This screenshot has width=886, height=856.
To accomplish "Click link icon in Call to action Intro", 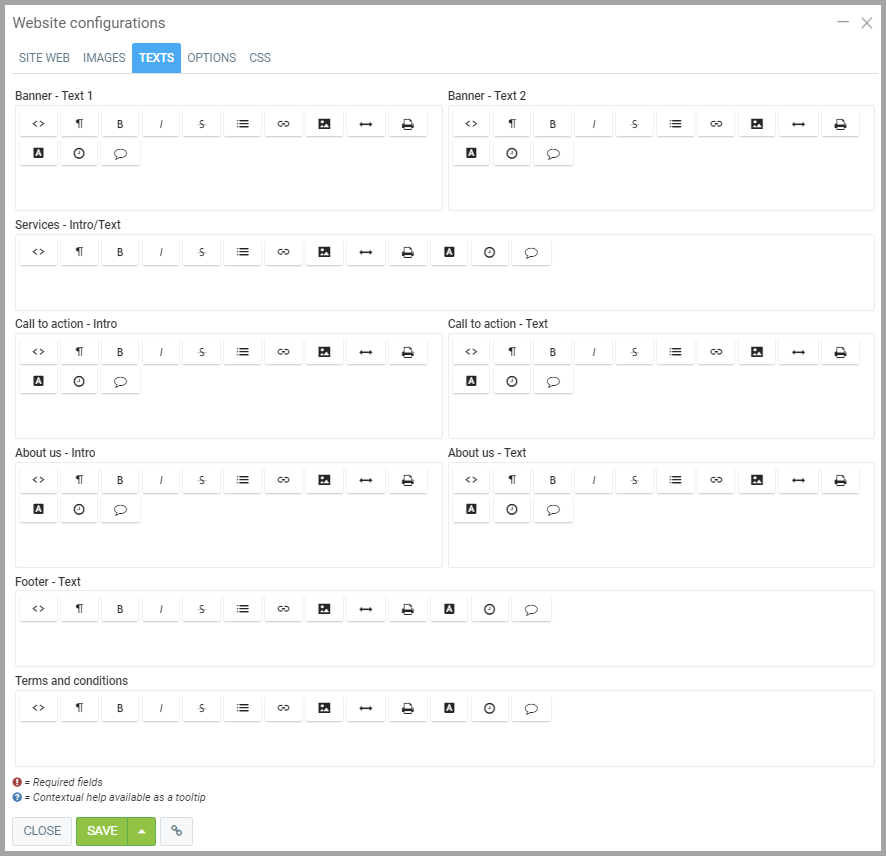I will click(283, 352).
